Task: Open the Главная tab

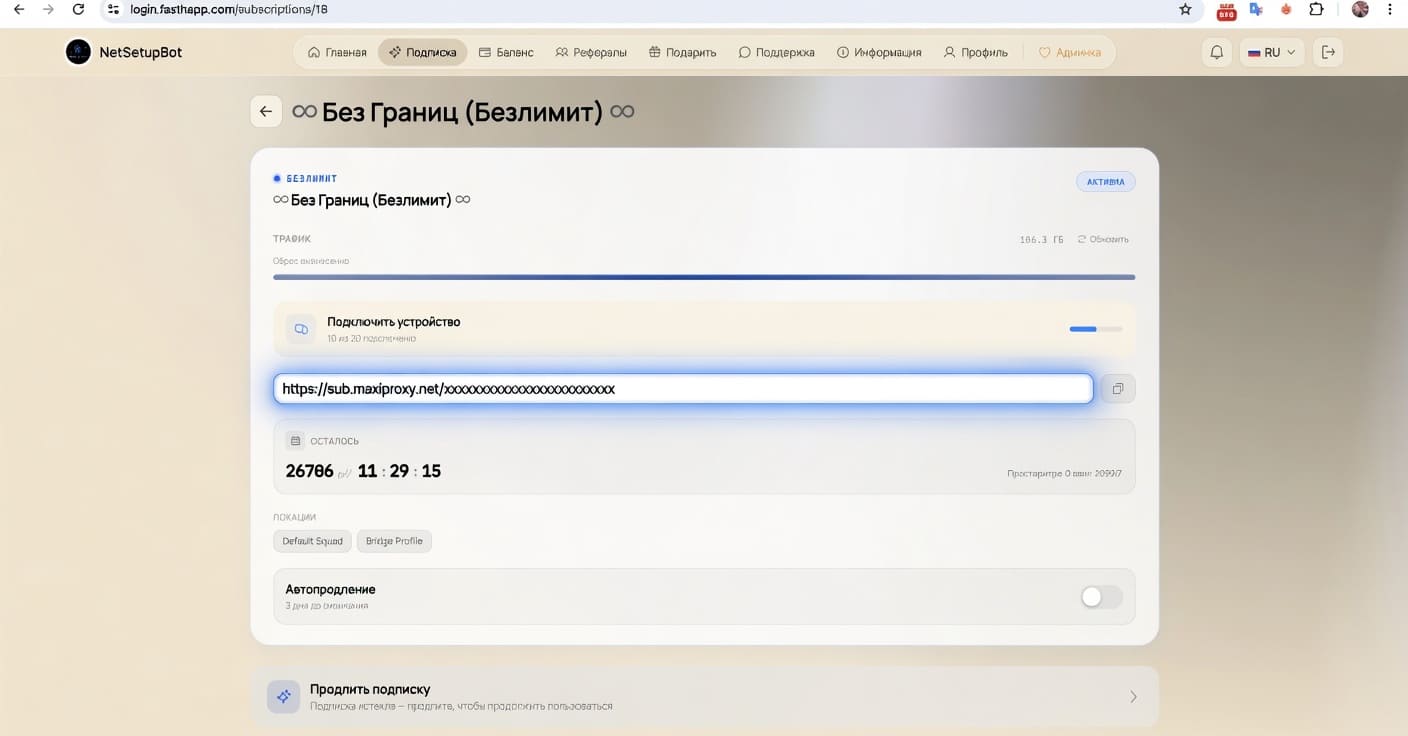Action: (337, 52)
